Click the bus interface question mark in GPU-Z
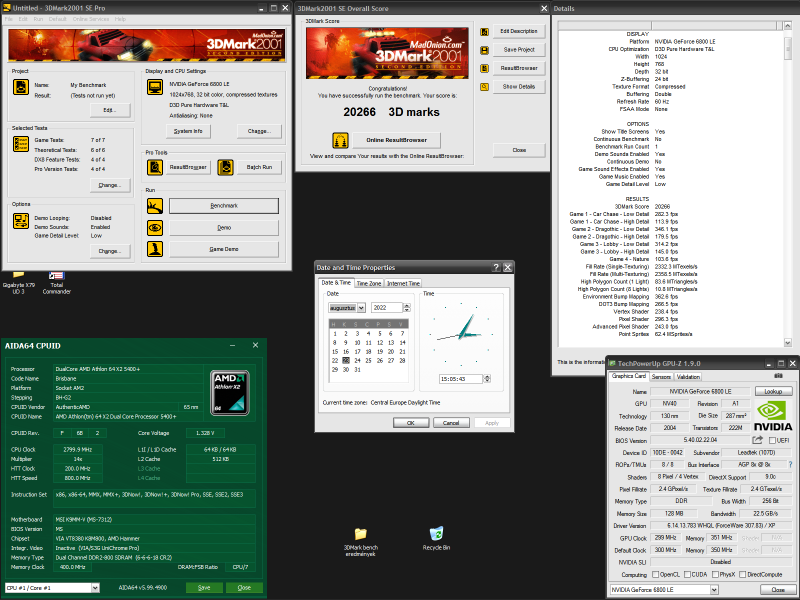800x600 pixels. tap(790, 464)
